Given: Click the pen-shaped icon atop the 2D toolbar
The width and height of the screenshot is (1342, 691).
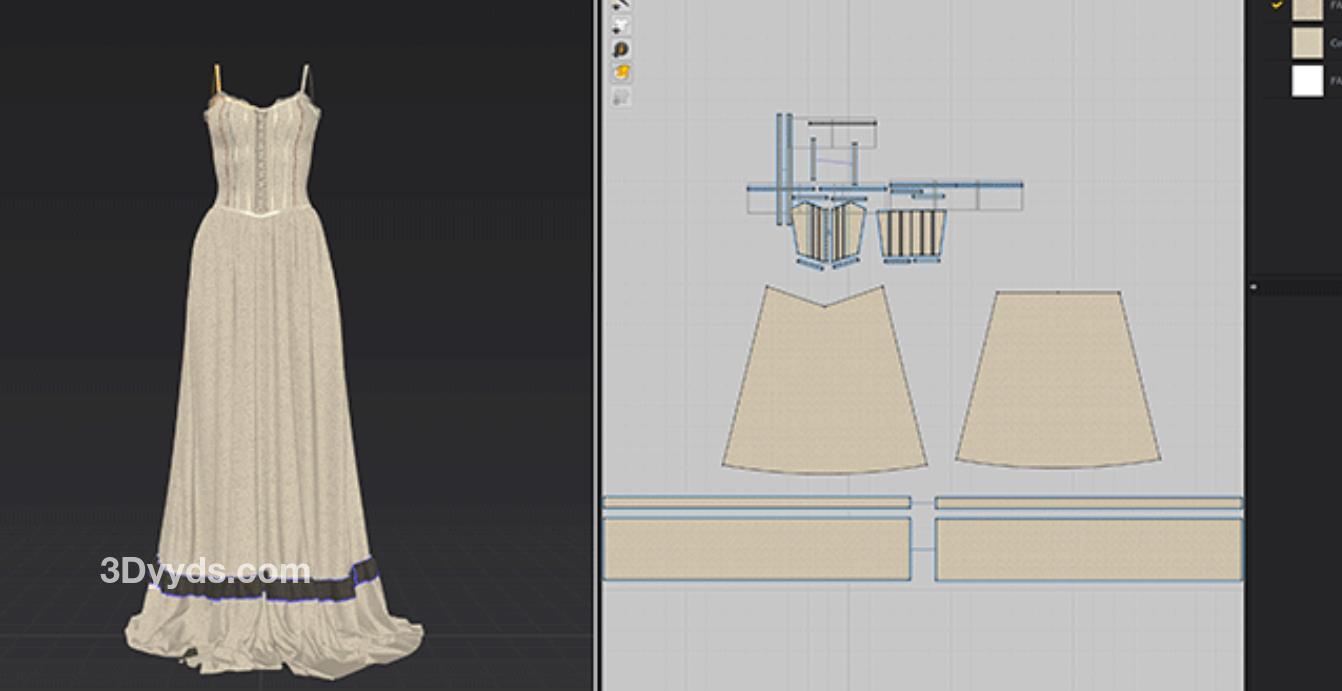Looking at the screenshot, I should (621, 5).
